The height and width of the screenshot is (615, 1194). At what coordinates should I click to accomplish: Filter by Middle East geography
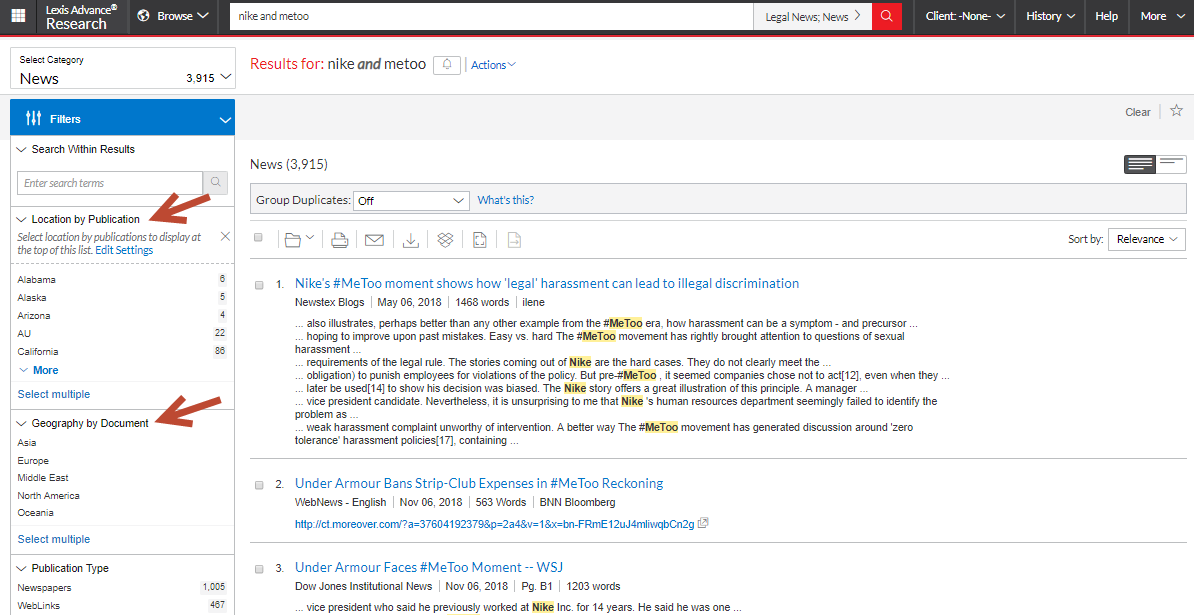tap(43, 477)
